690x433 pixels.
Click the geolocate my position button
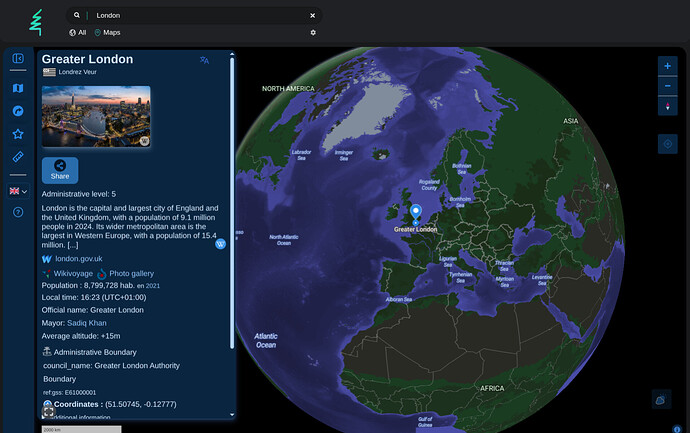tap(668, 144)
